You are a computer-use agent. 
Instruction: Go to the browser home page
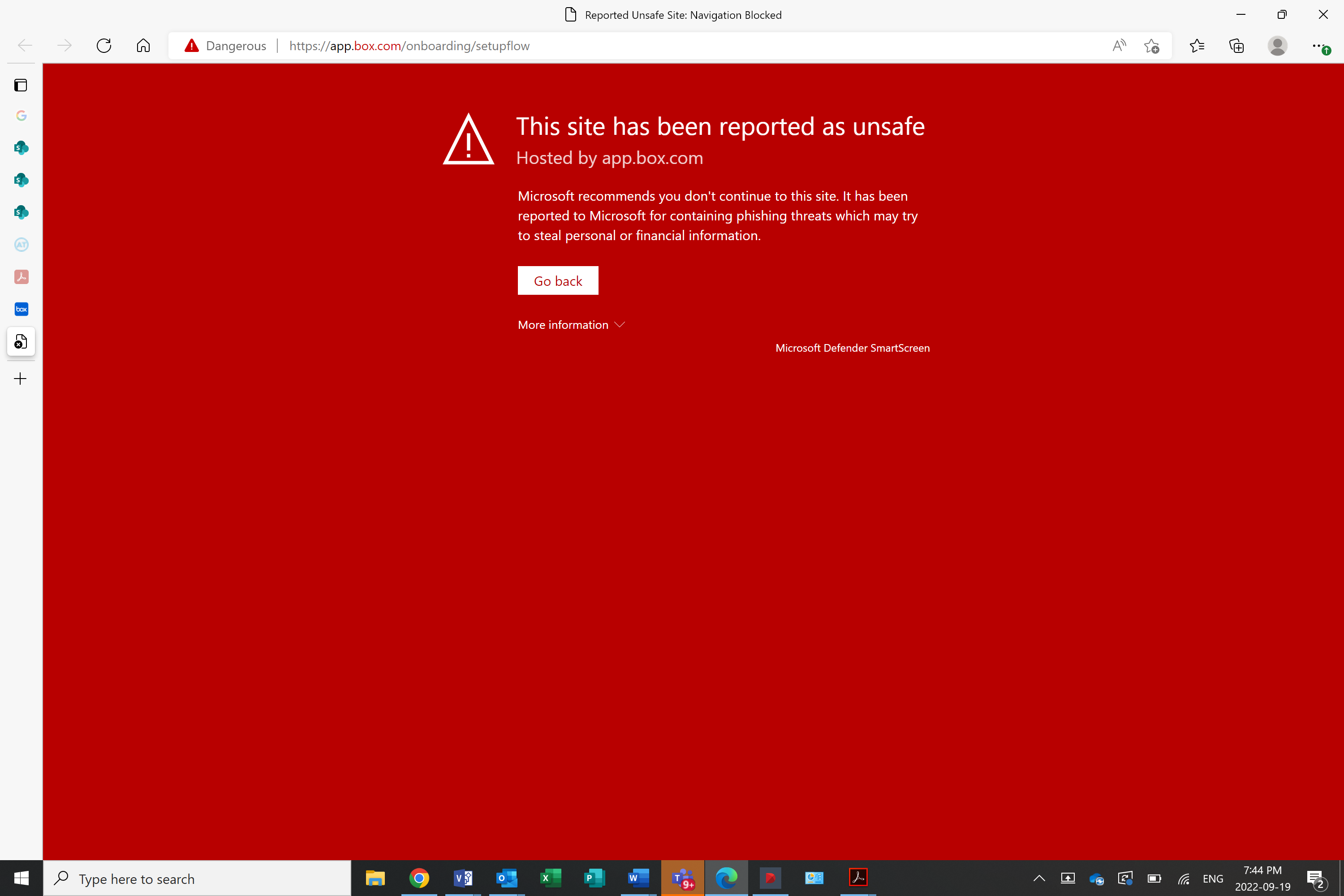pos(143,46)
